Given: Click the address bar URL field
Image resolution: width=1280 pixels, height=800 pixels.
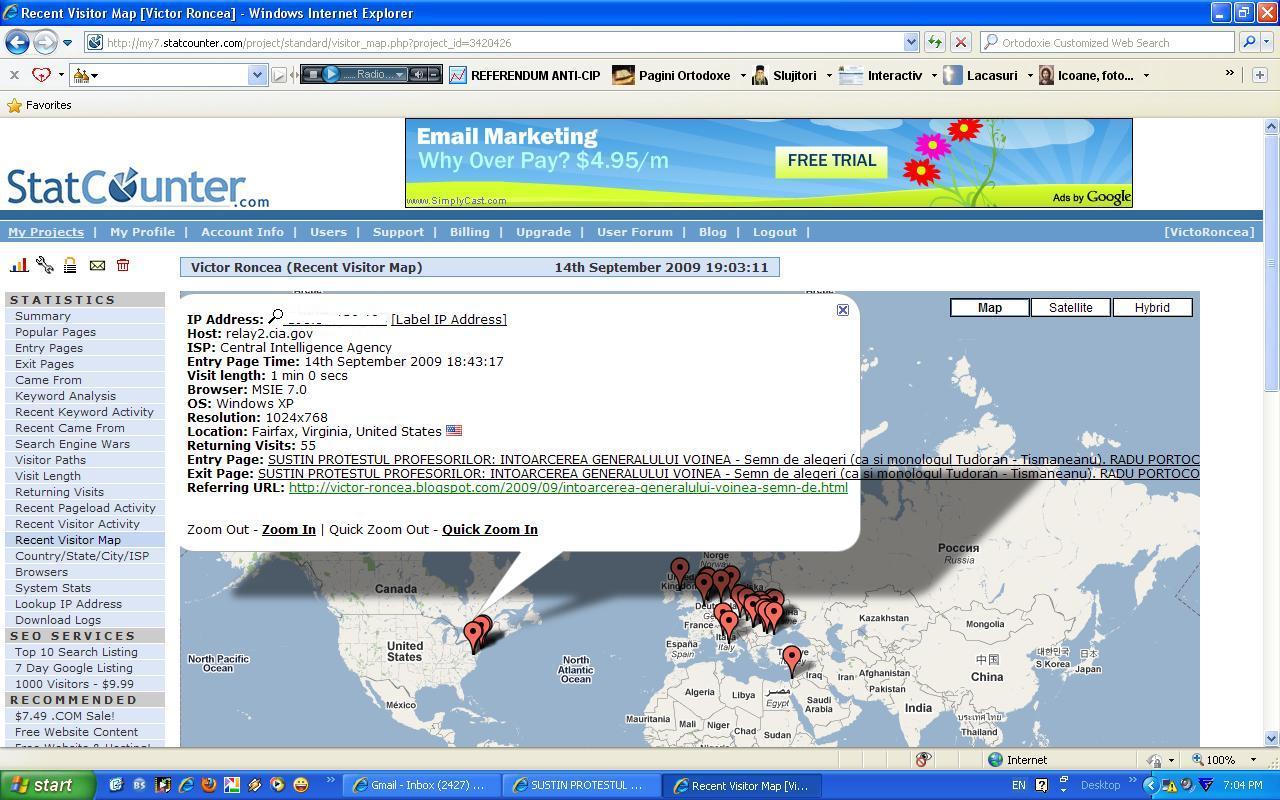Looking at the screenshot, I should click(x=500, y=42).
